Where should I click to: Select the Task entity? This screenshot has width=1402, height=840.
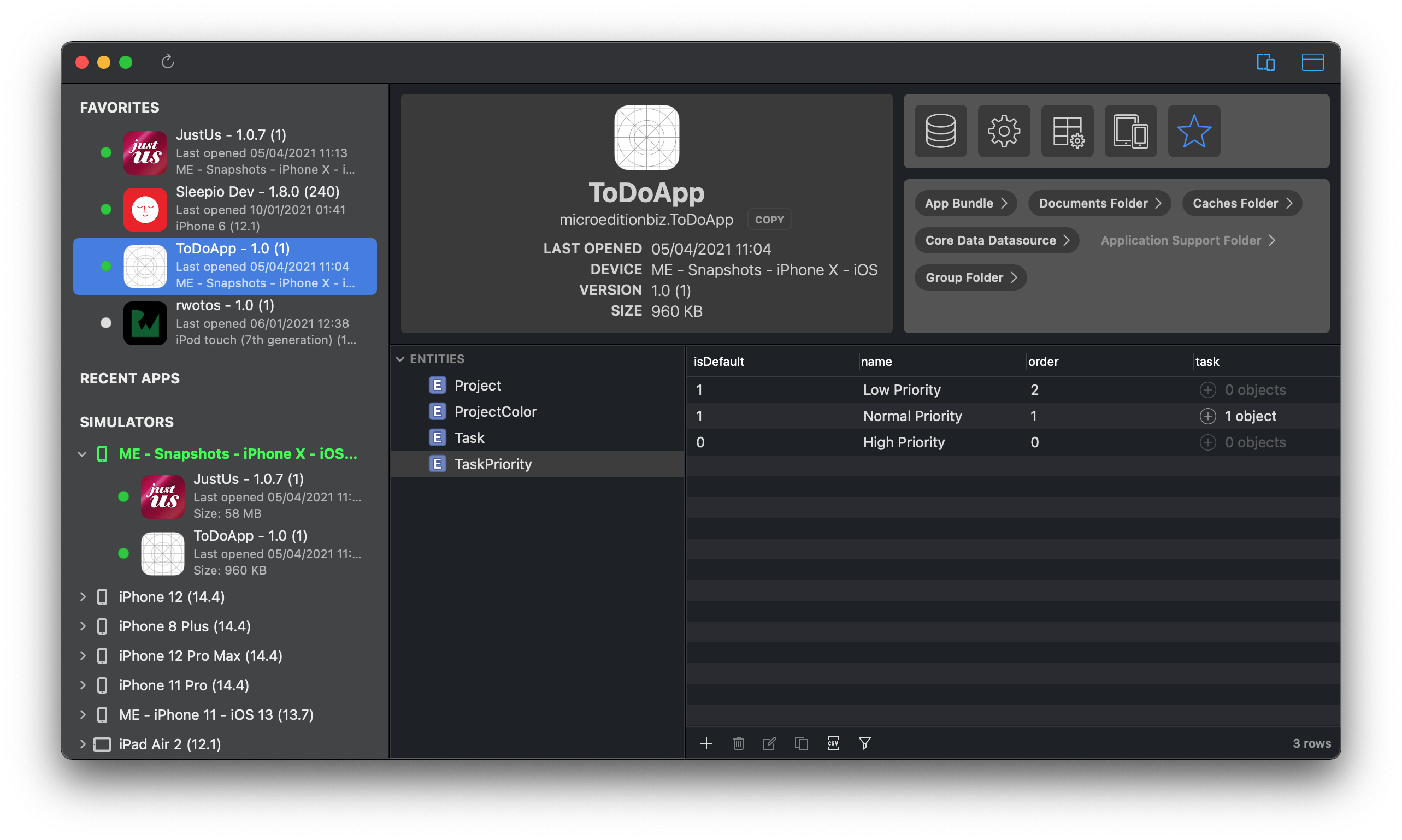[x=469, y=437]
